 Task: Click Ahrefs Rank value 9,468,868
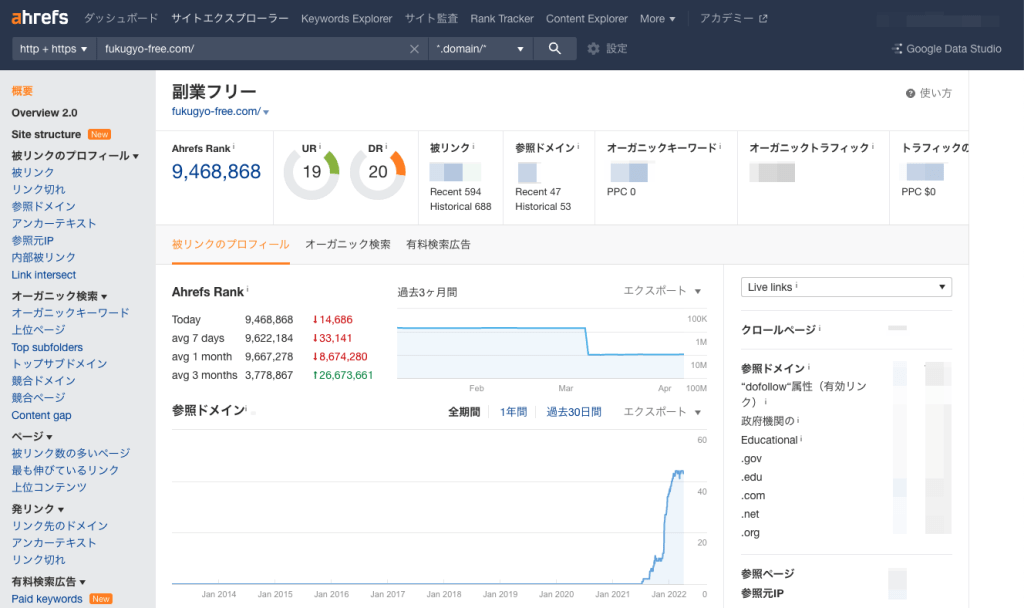pyautogui.click(x=216, y=172)
